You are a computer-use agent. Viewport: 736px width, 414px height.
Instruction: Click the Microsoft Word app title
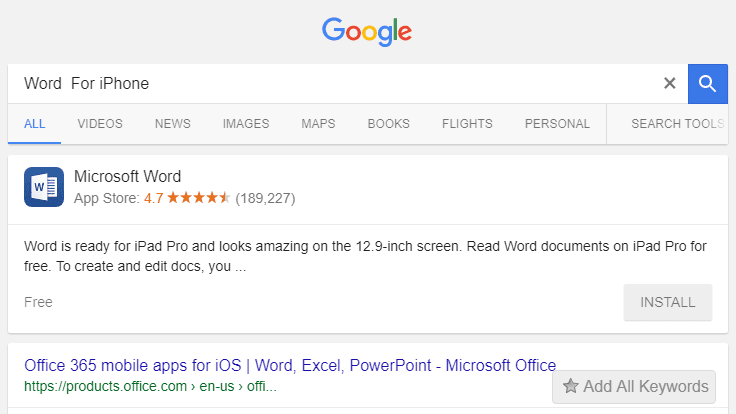click(127, 177)
